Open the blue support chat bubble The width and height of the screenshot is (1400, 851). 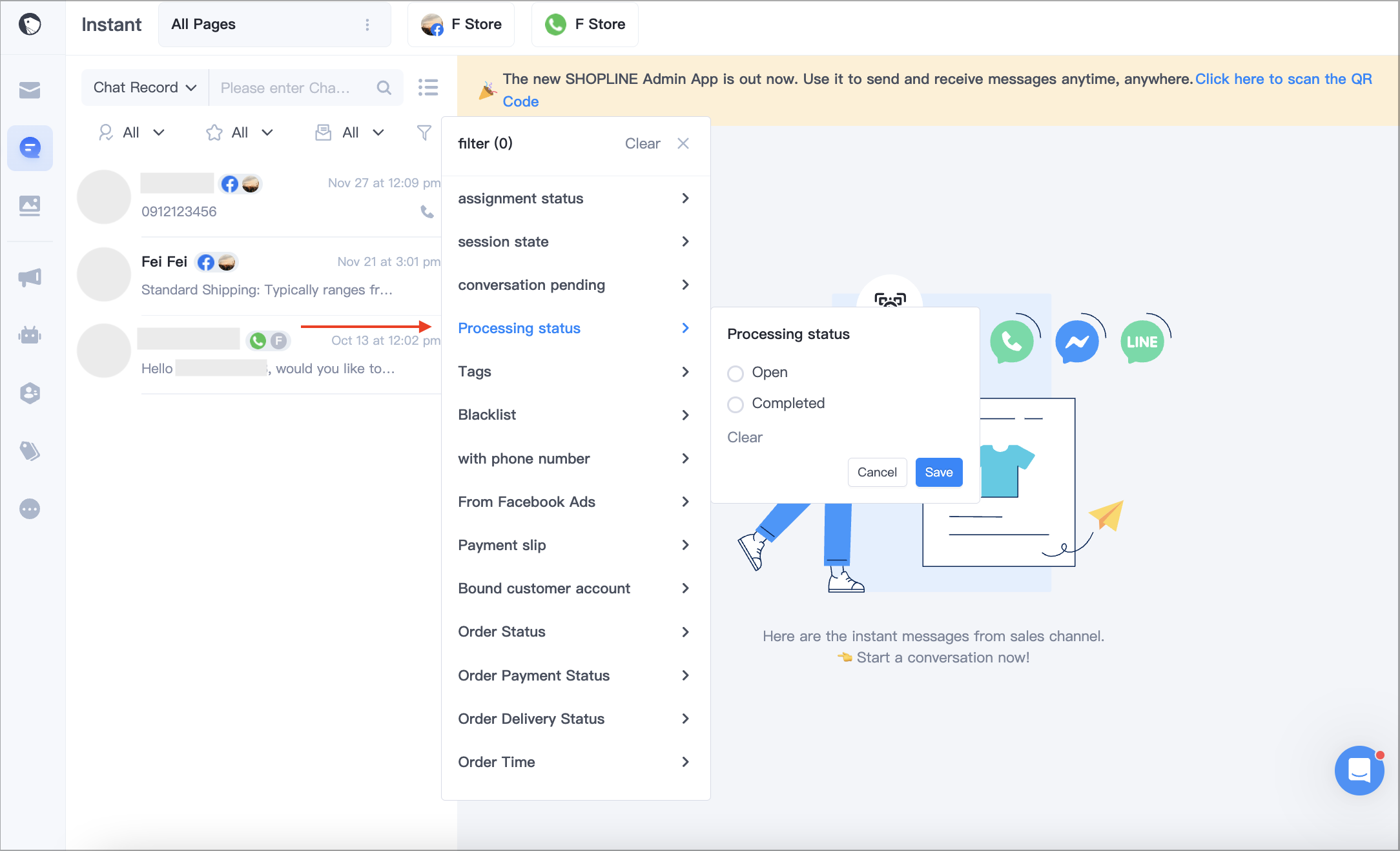1359,770
